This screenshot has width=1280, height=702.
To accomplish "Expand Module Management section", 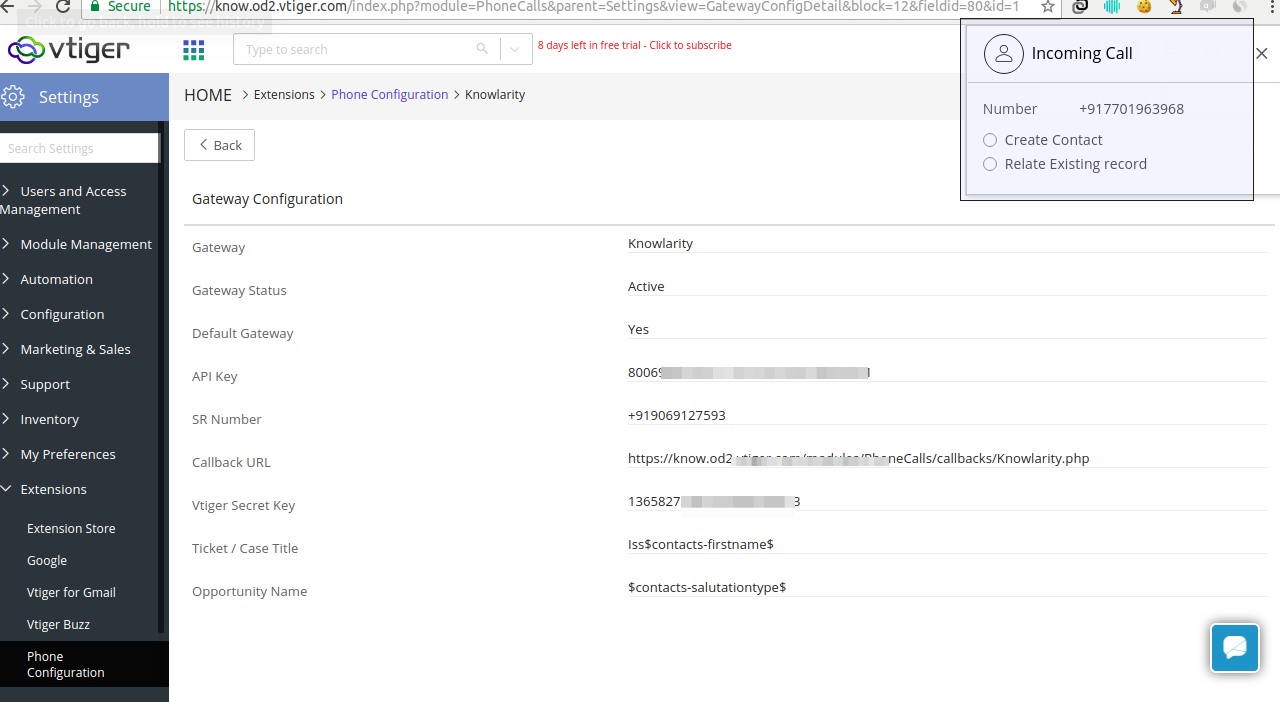I will click(79, 244).
